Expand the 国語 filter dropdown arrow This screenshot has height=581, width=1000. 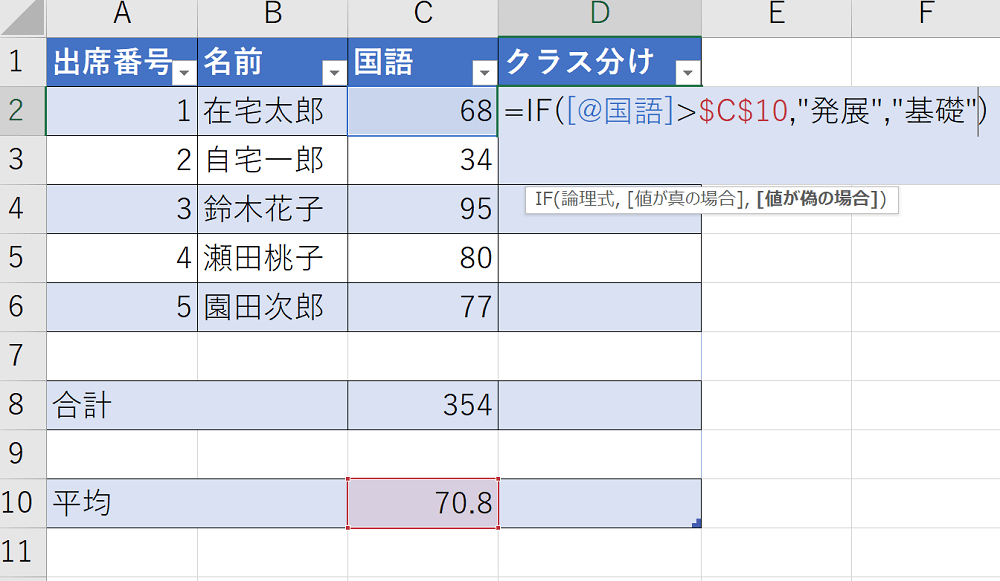pyautogui.click(x=484, y=73)
